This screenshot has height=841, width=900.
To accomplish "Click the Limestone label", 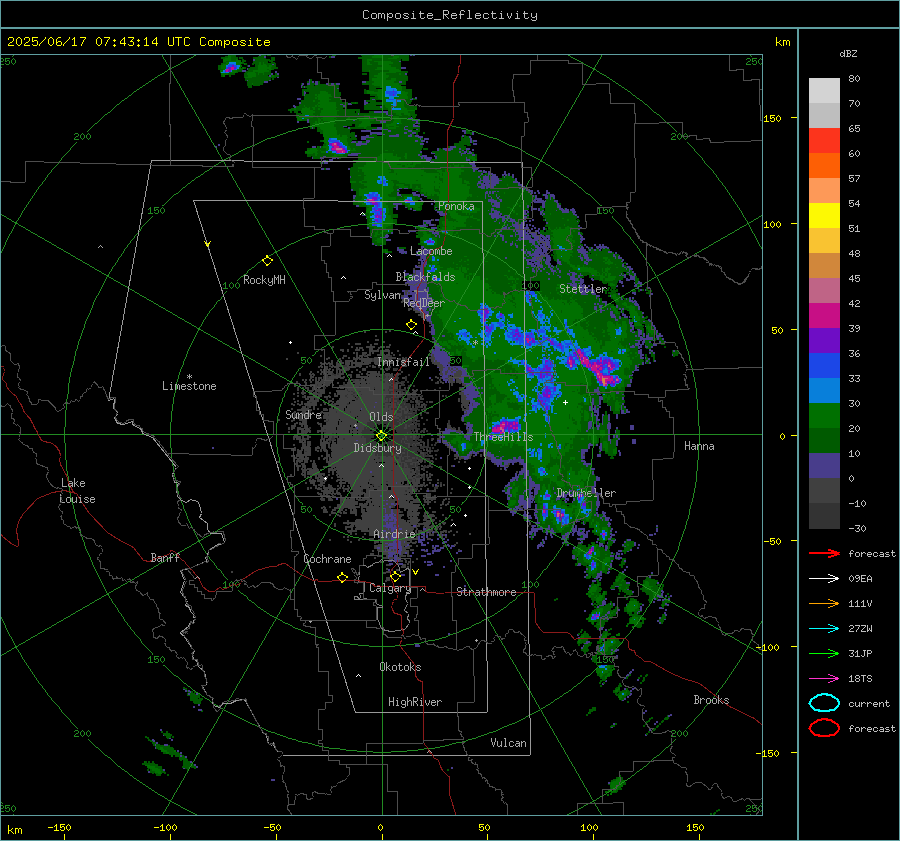I will point(189,386).
